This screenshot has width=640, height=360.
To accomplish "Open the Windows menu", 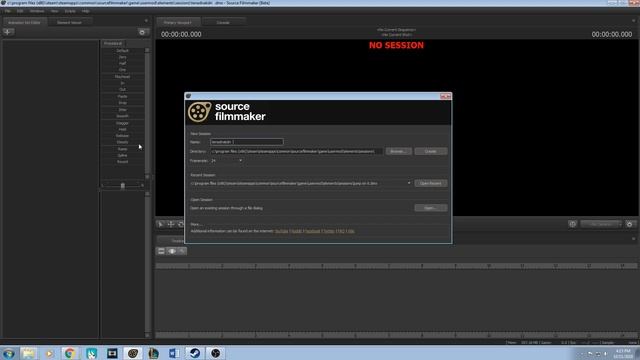I will 37,11.
